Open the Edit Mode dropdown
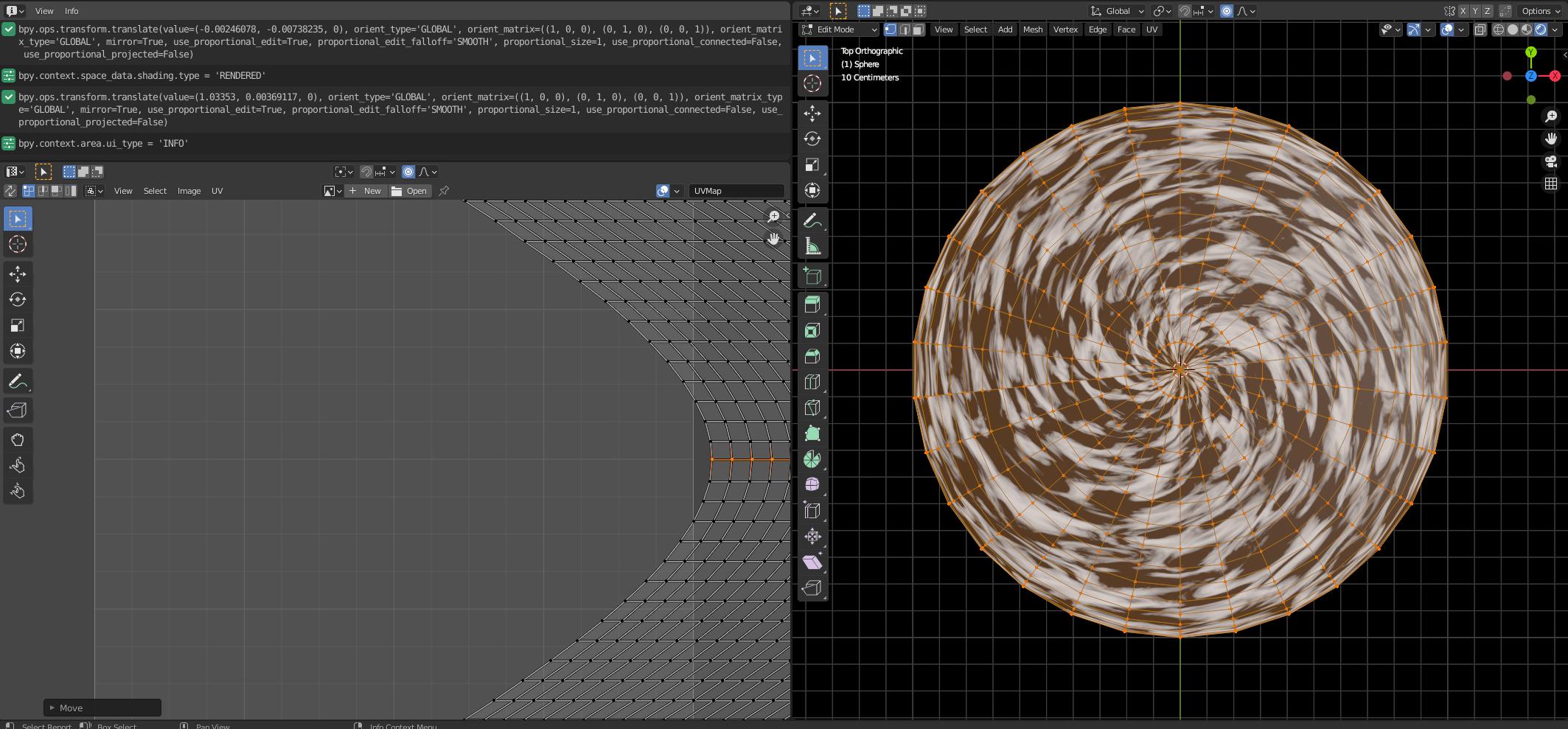Viewport: 1568px width, 729px height. pyautogui.click(x=840, y=29)
